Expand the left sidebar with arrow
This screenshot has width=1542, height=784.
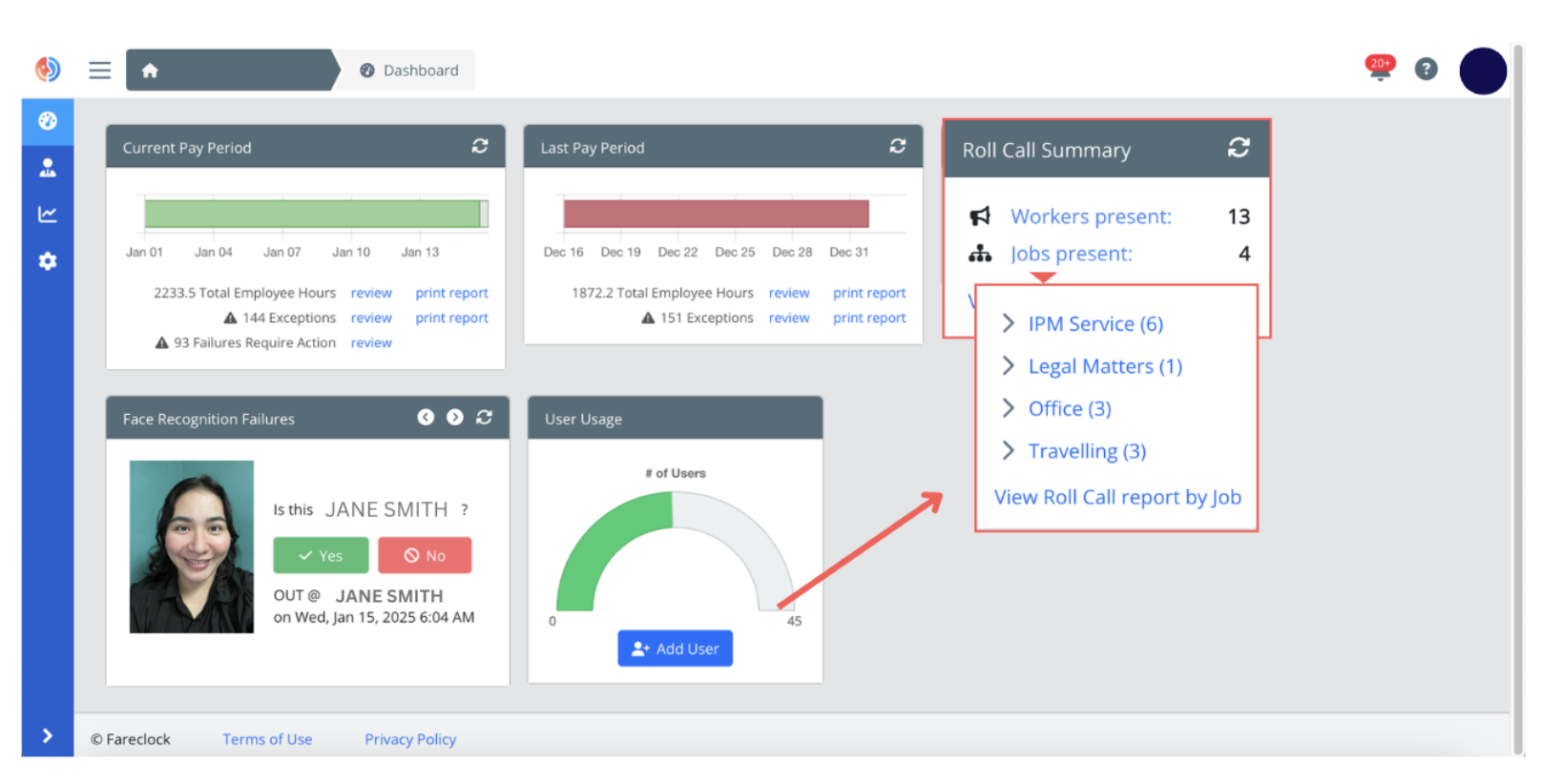point(48,735)
